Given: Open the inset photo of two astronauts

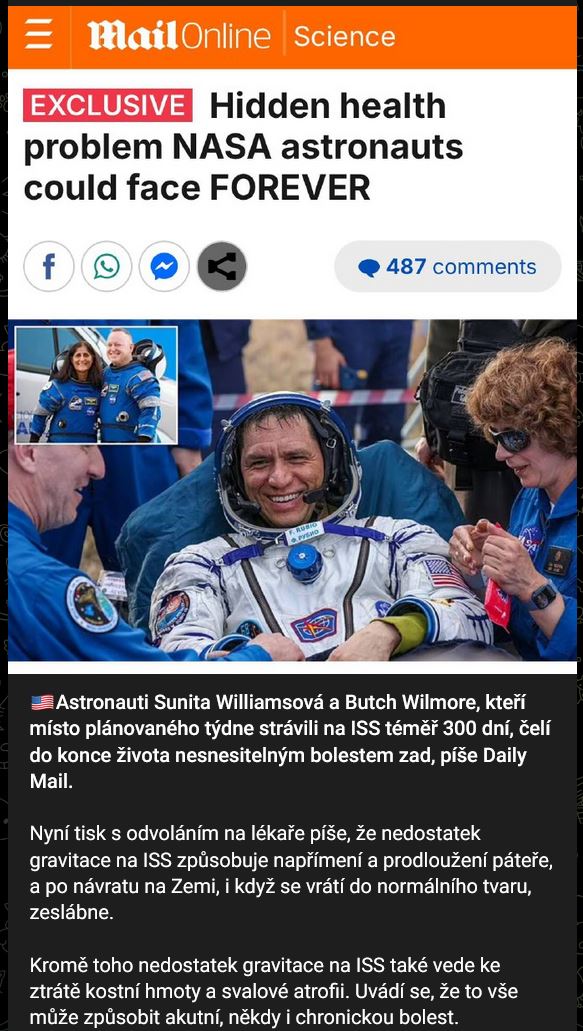Looking at the screenshot, I should tap(97, 385).
